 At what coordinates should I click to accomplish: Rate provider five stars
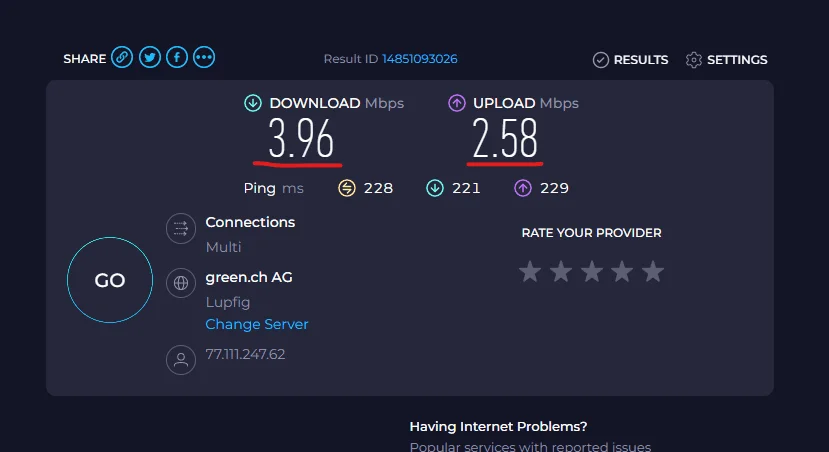tap(653, 272)
